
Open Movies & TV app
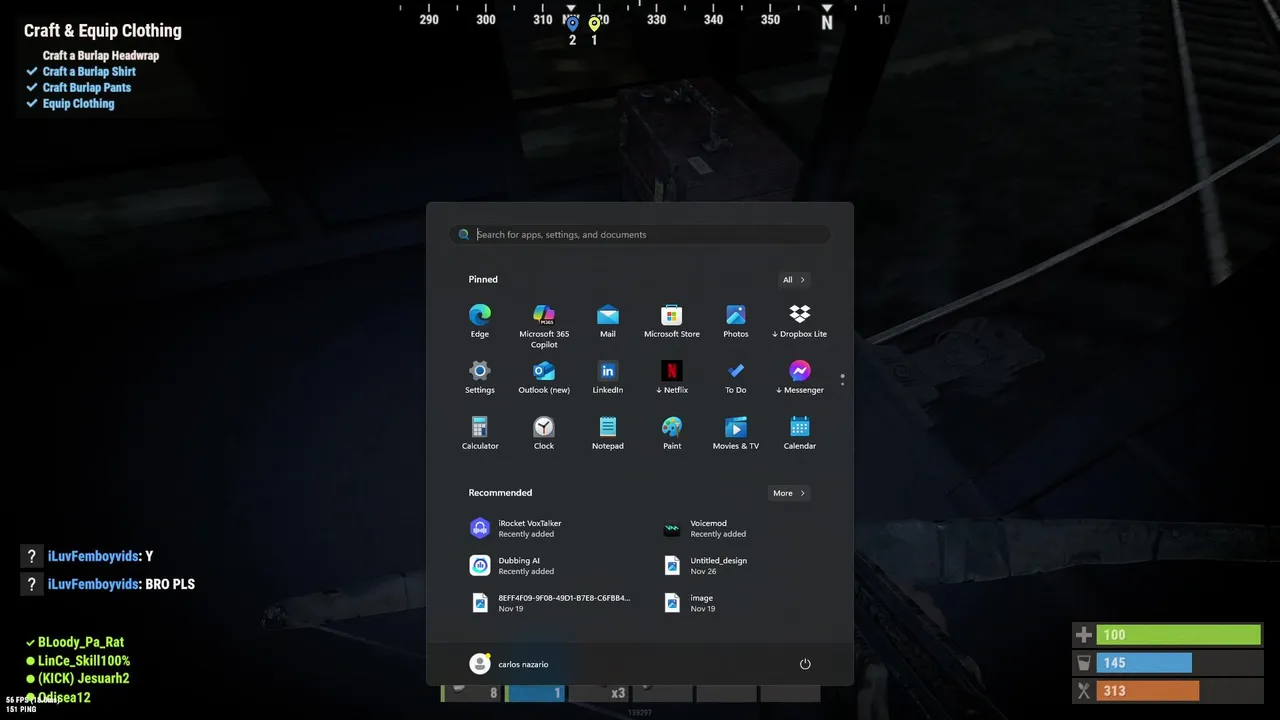click(736, 433)
